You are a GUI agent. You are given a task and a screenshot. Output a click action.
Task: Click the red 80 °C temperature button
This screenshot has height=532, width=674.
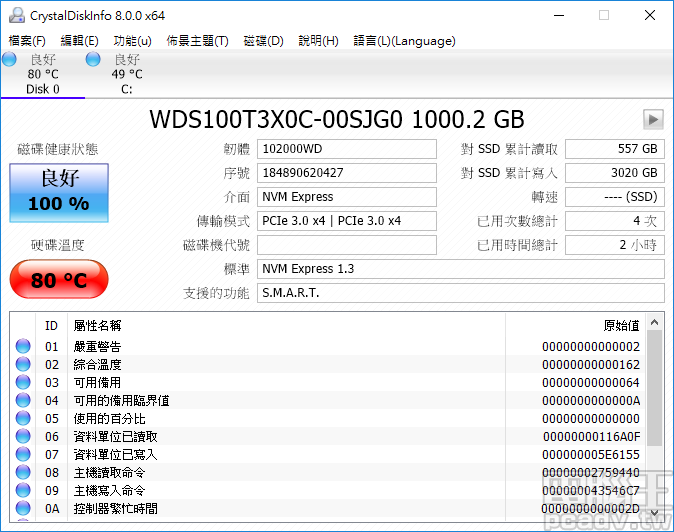coord(59,279)
